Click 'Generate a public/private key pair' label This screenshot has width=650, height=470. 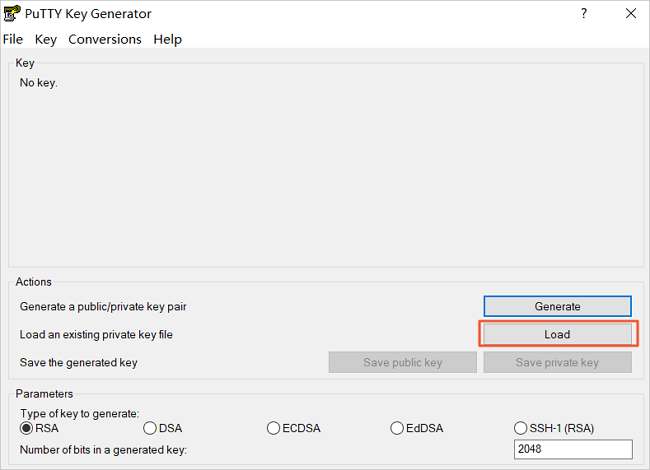pos(103,307)
